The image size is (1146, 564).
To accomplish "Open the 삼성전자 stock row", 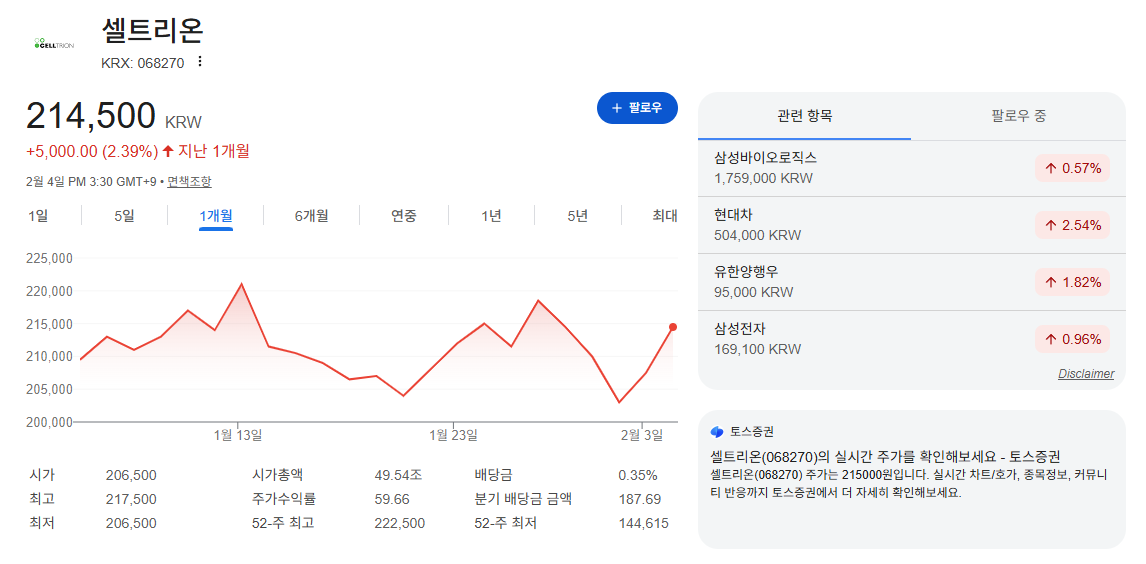I will (x=911, y=339).
